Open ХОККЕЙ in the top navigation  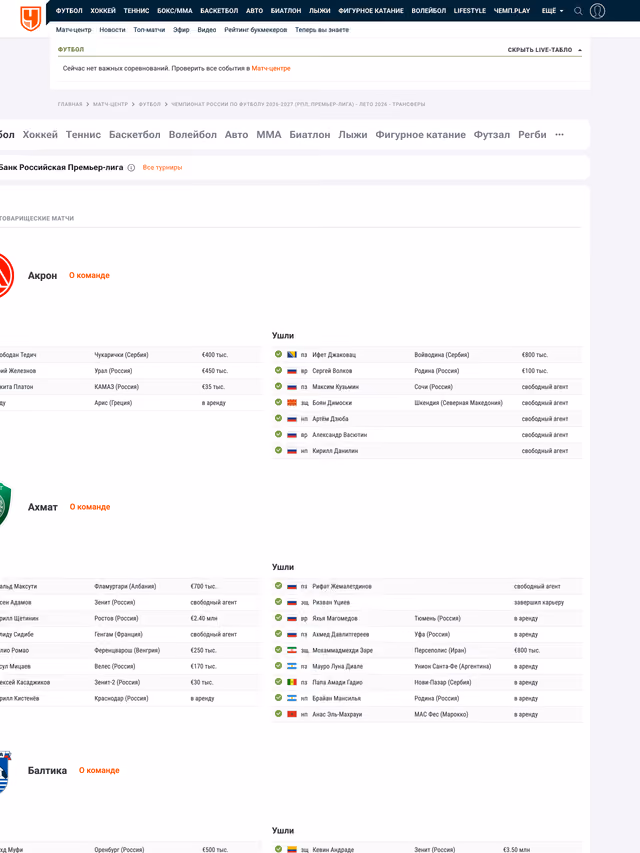[103, 11]
